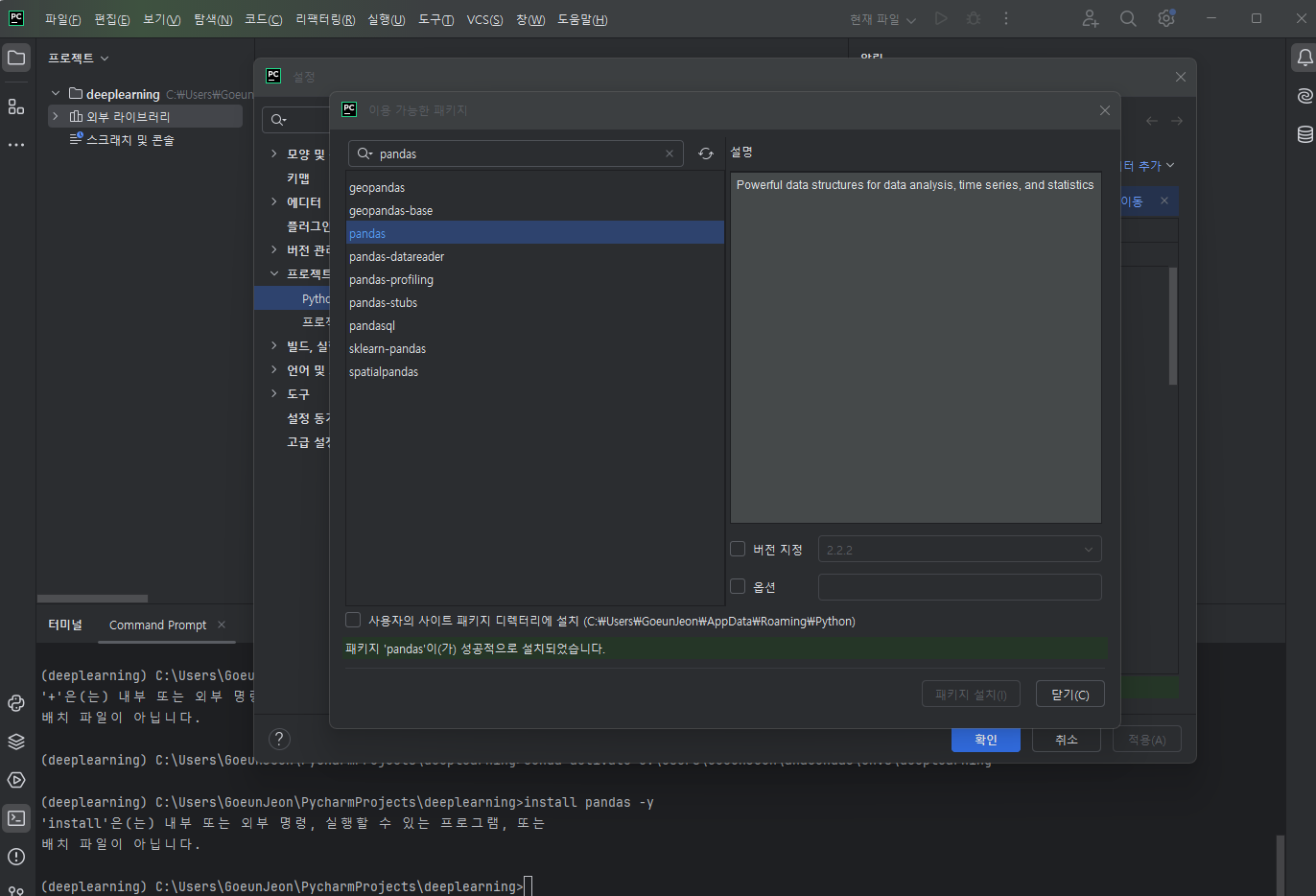Open the Project view dropdown

(x=79, y=59)
